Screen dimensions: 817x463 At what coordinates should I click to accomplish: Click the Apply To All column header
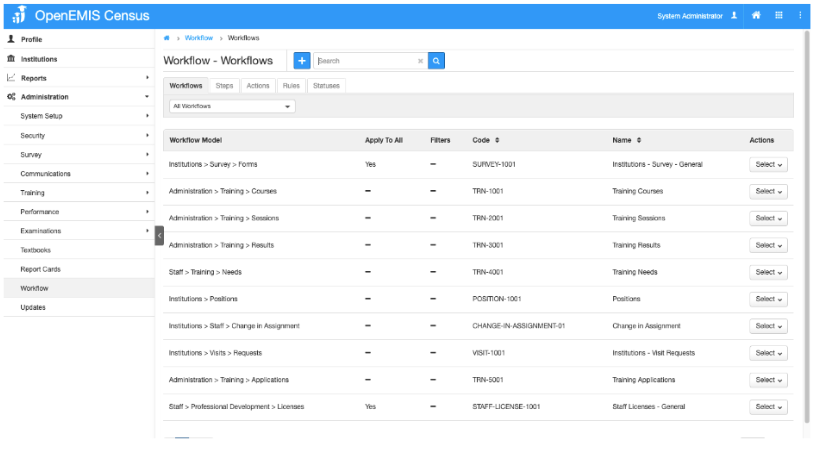coord(383,140)
